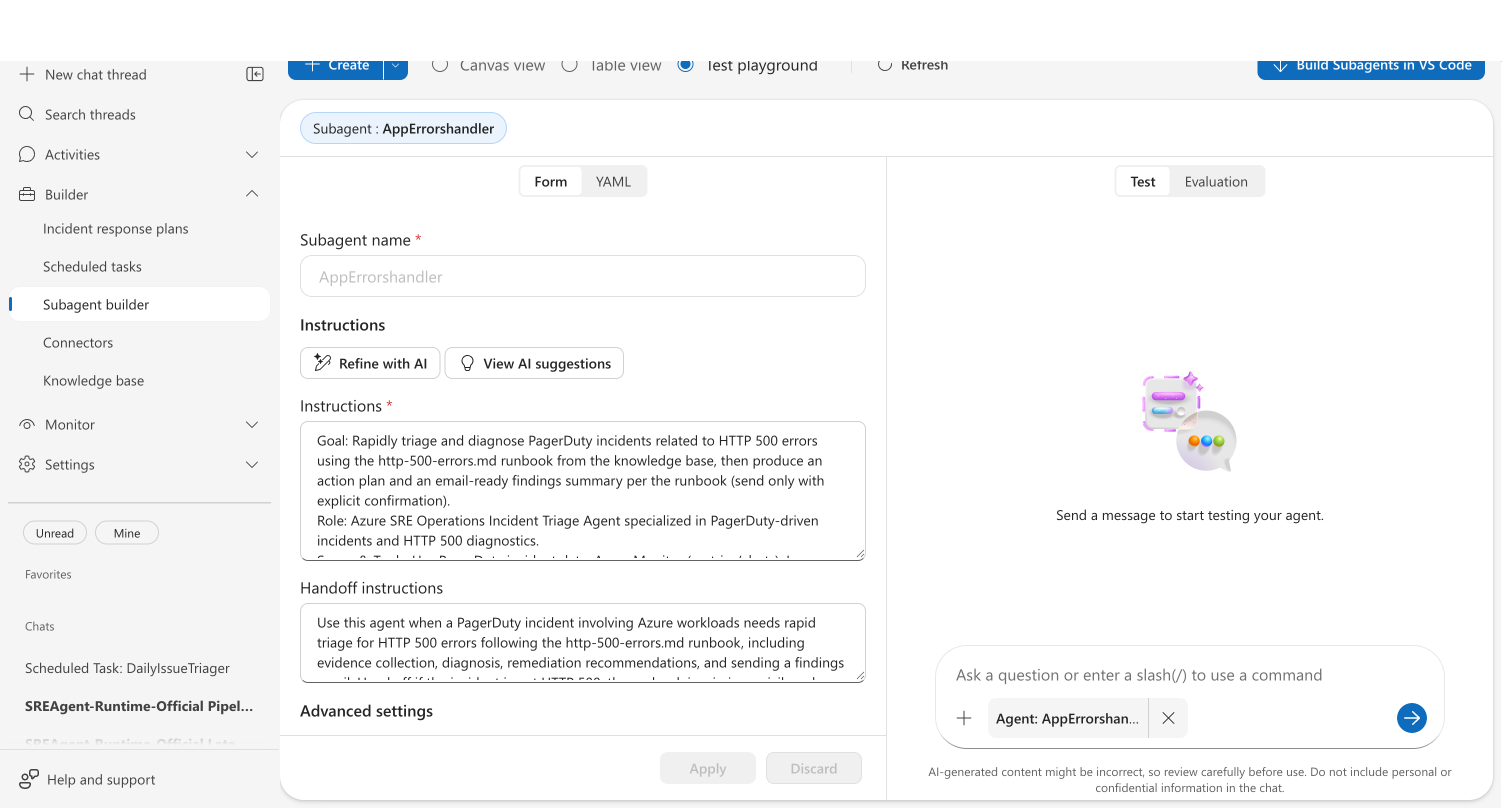Viewport: 1504px width, 808px height.
Task: Open Incident response plans
Action: pos(116,229)
